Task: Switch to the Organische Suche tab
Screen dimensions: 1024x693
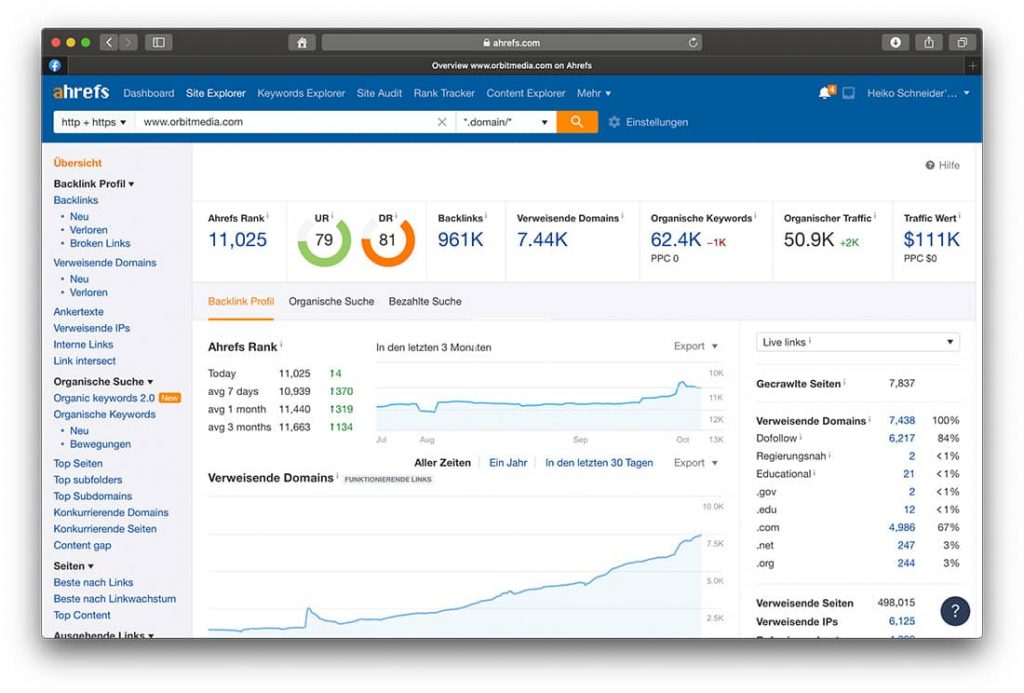Action: 331,301
